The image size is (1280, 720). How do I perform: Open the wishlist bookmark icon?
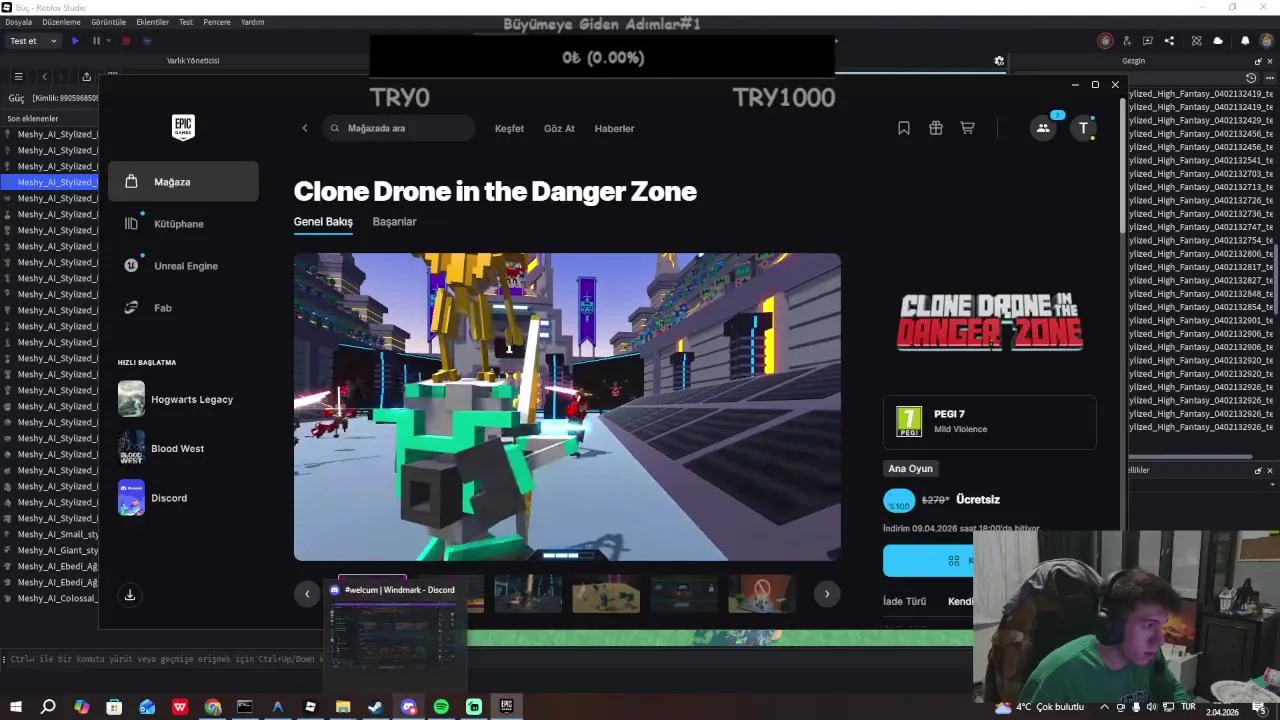[x=904, y=128]
